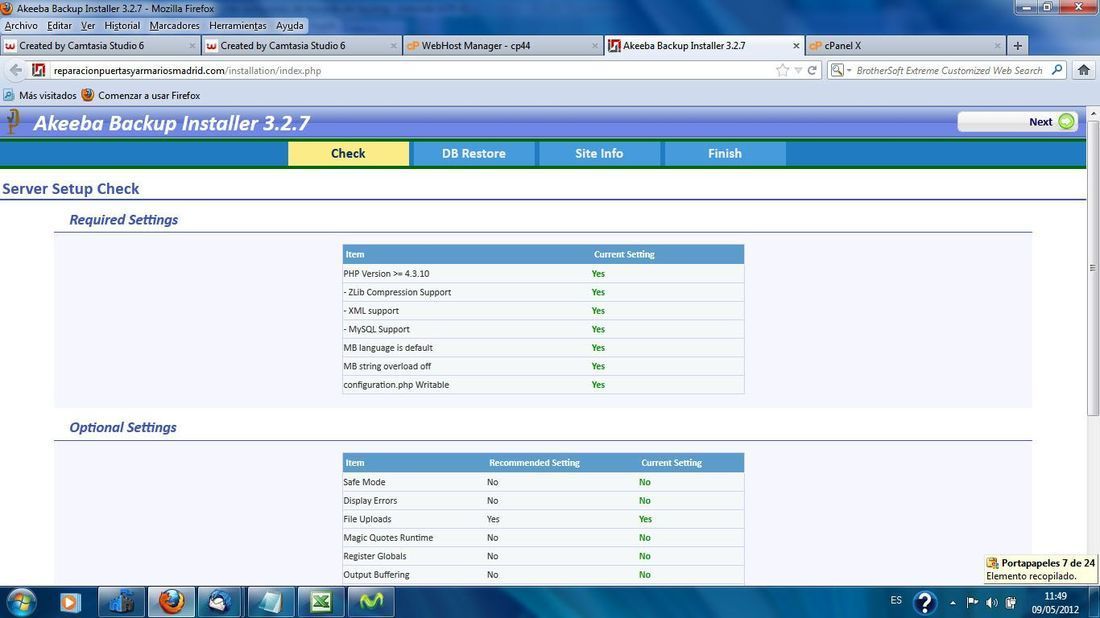The height and width of the screenshot is (618, 1100).
Task: Open the Más visitados bookmark
Action: click(40, 95)
